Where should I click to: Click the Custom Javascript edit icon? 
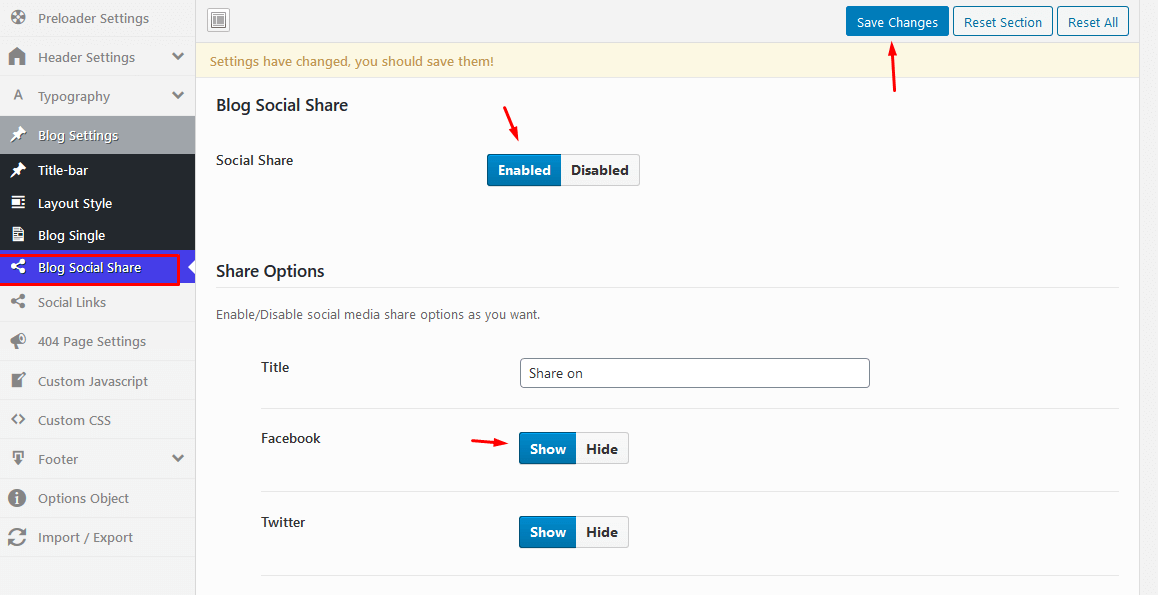[x=17, y=381]
